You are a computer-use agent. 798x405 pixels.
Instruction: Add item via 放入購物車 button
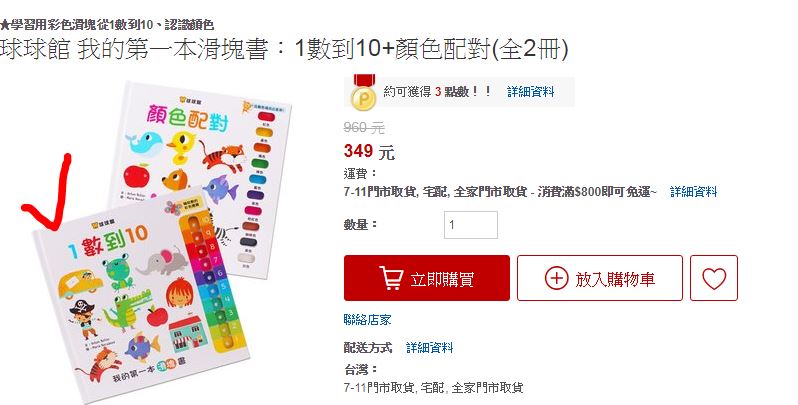(x=600, y=278)
